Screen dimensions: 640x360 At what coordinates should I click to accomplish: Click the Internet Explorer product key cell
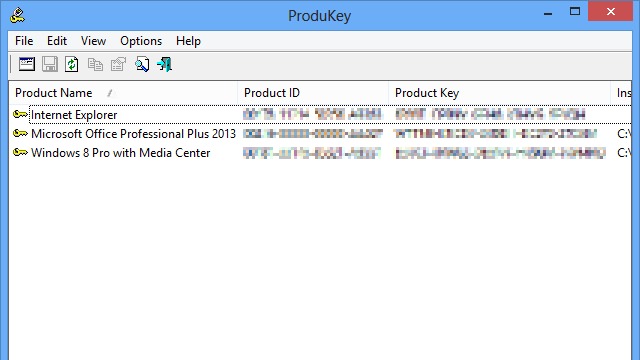coord(490,114)
